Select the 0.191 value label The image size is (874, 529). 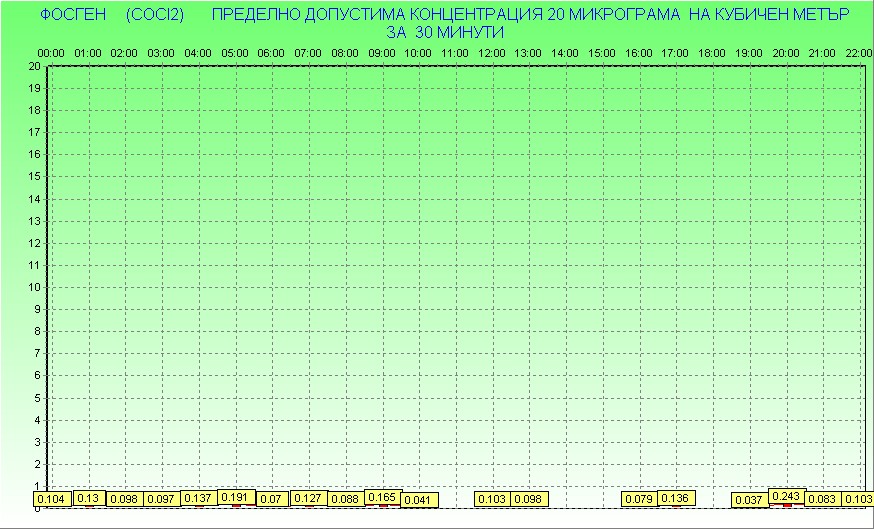[235, 496]
